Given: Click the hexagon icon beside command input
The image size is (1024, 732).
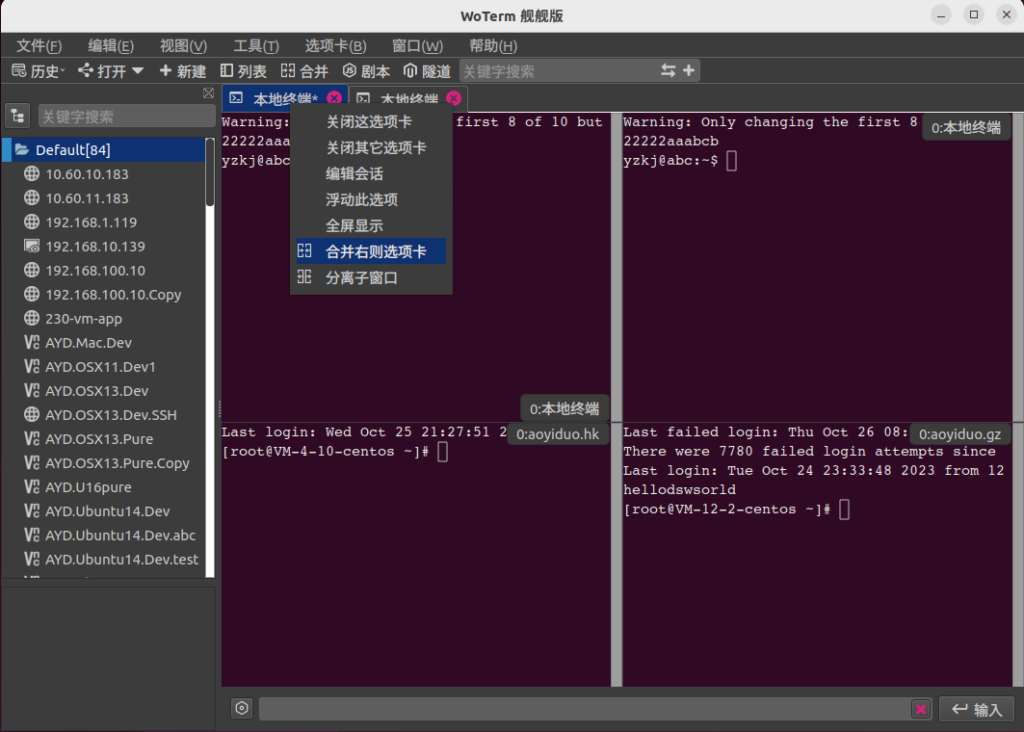Looking at the screenshot, I should click(x=242, y=709).
